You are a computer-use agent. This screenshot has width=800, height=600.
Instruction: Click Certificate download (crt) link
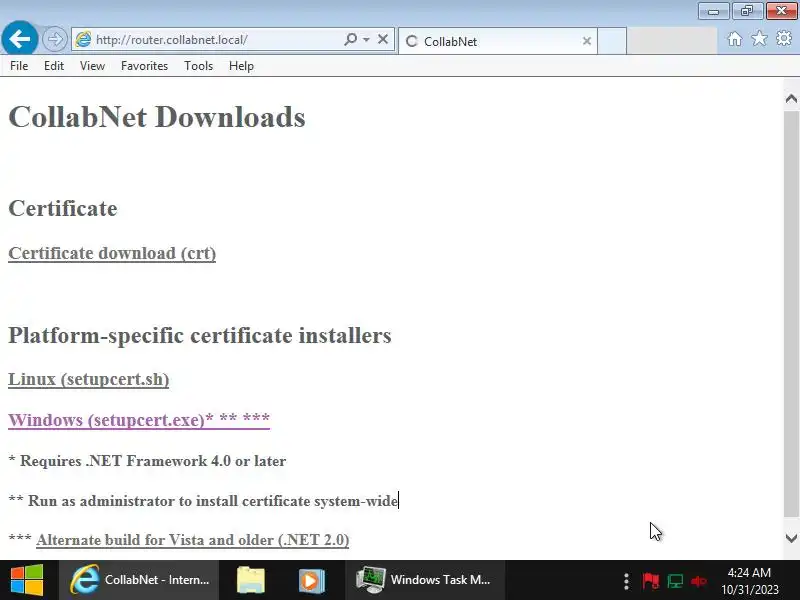point(112,253)
